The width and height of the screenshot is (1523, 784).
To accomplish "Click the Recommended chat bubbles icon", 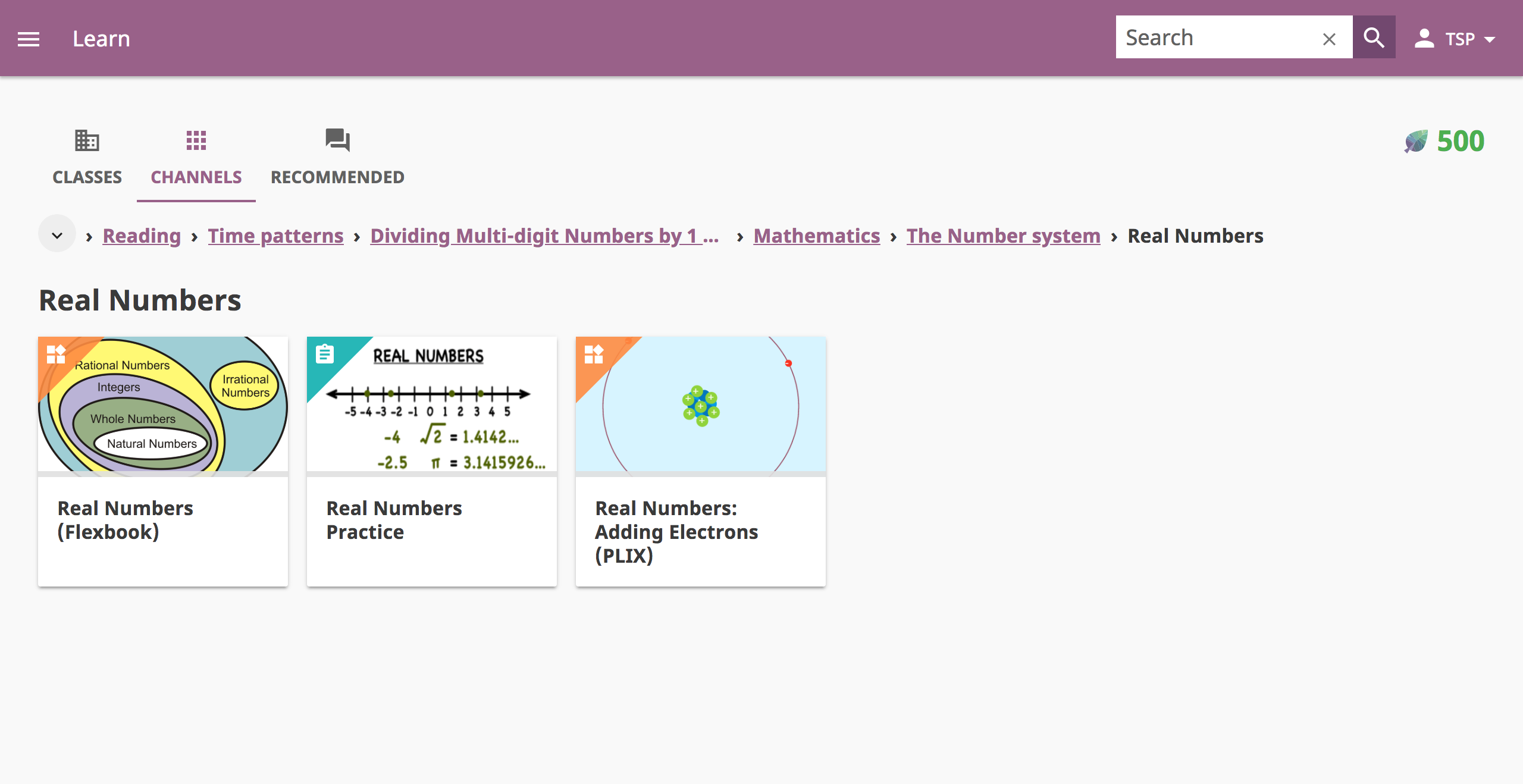I will click(337, 140).
